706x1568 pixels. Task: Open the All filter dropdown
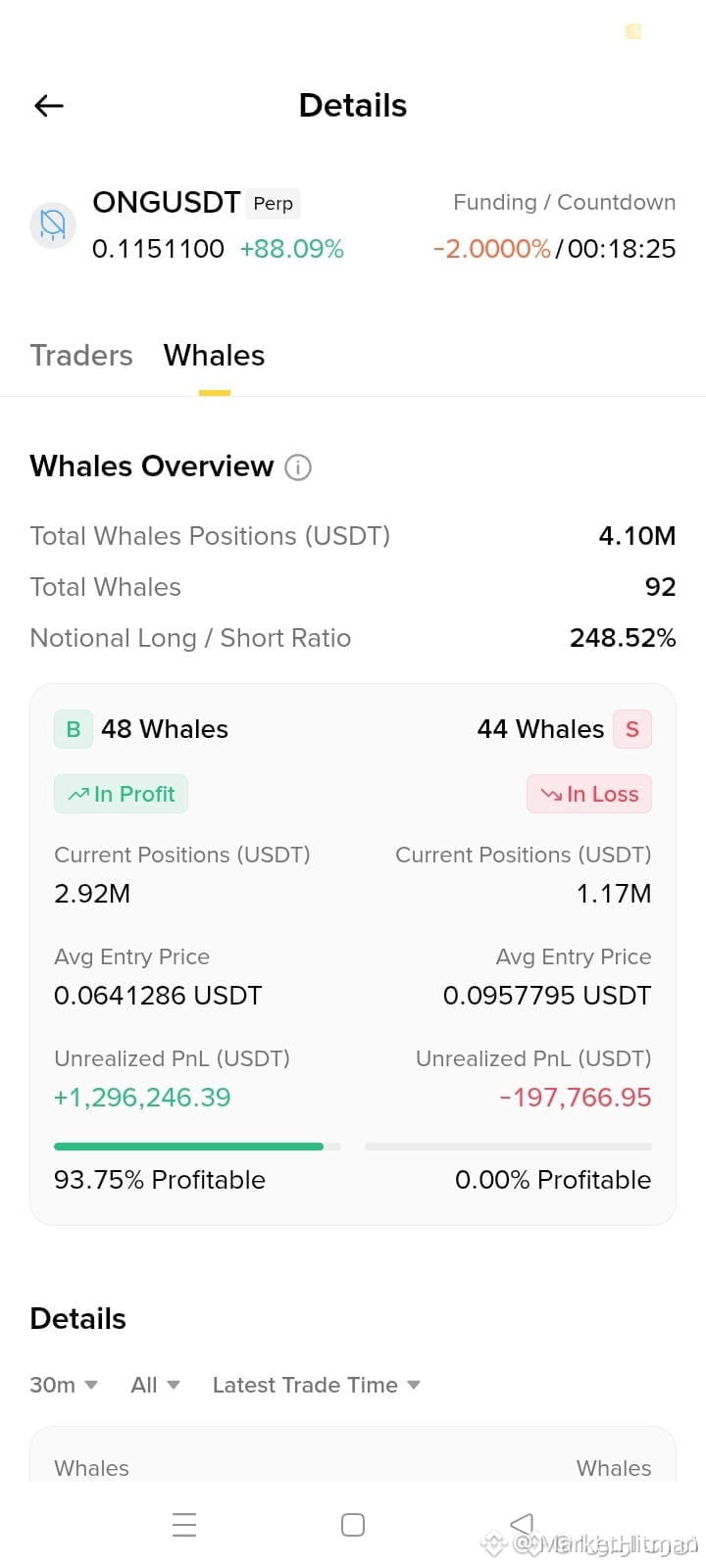tap(156, 1385)
